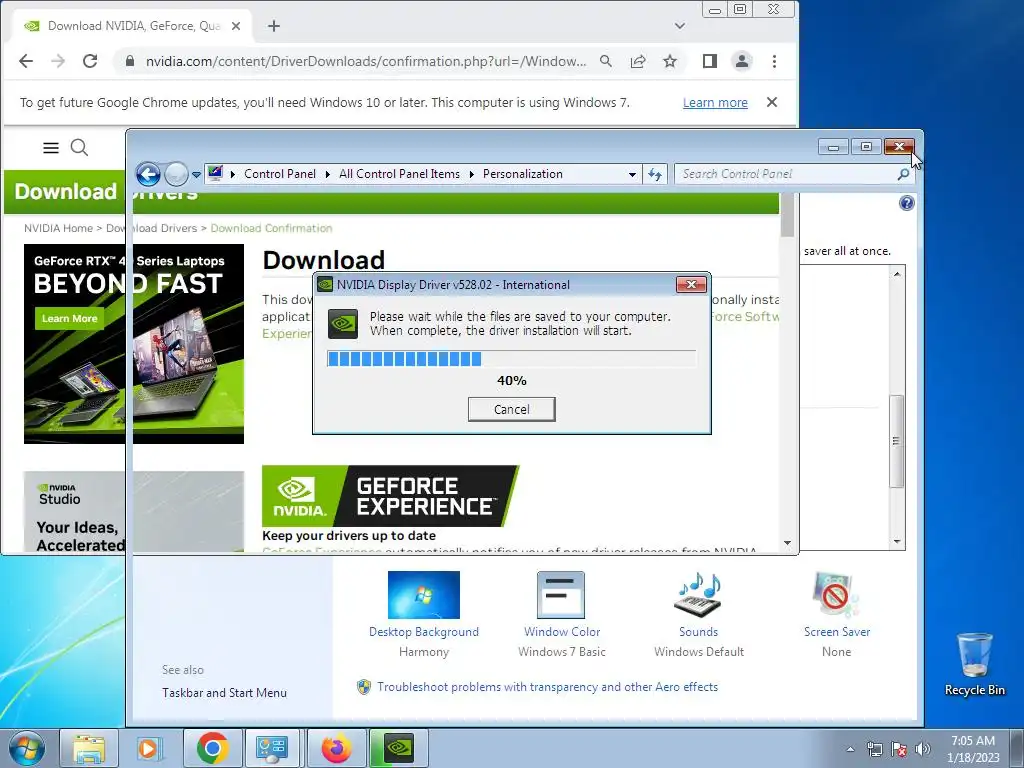Share this page icon in Chrome
1024x768 pixels.
click(x=638, y=61)
